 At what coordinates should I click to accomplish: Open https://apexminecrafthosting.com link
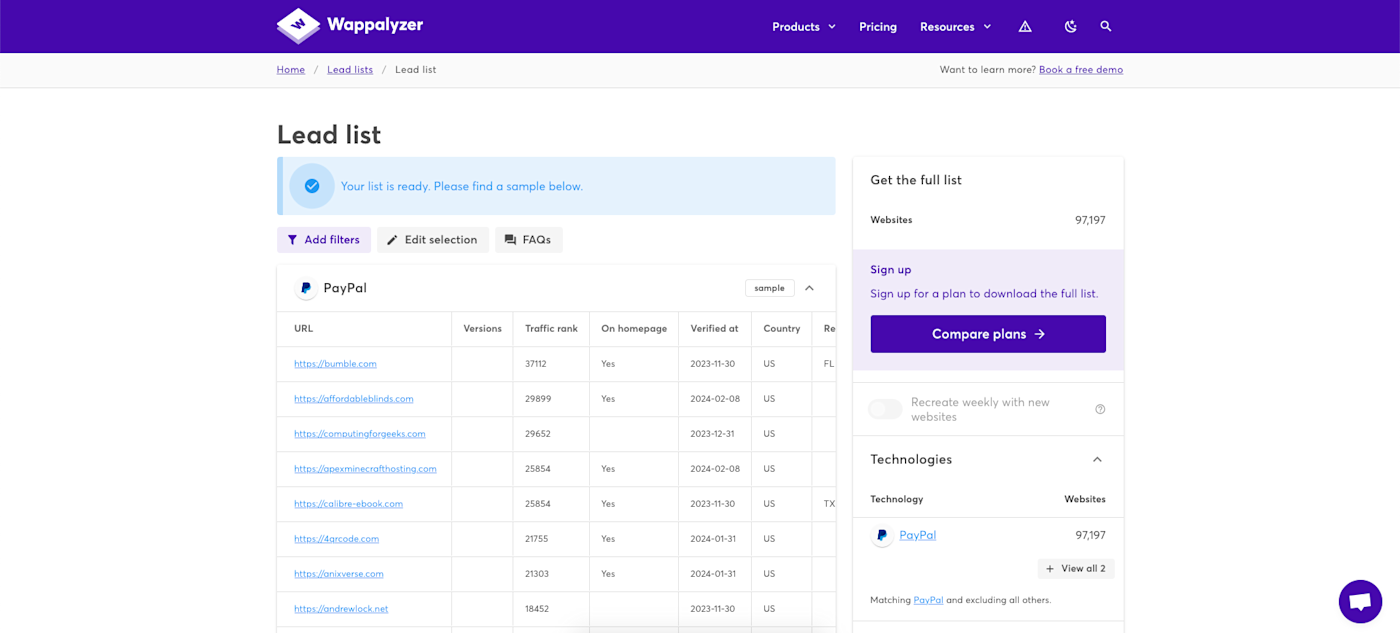coord(365,469)
